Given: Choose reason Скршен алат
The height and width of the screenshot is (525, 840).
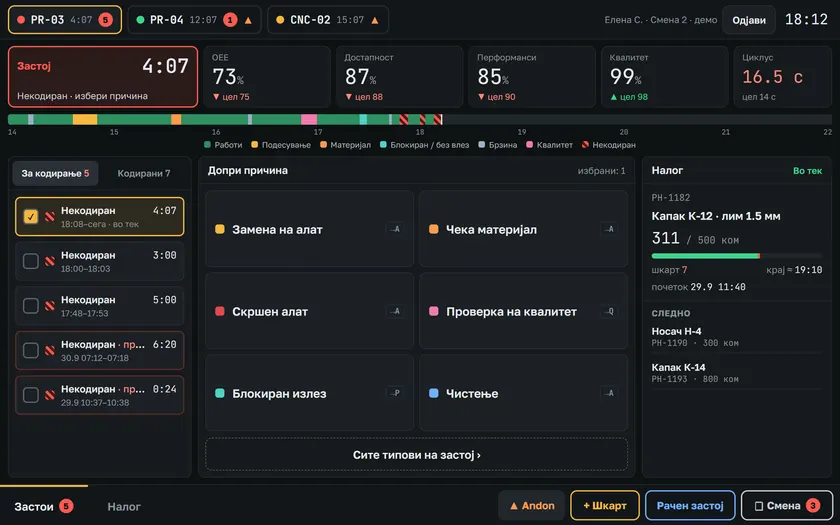Looking at the screenshot, I should pyautogui.click(x=310, y=311).
